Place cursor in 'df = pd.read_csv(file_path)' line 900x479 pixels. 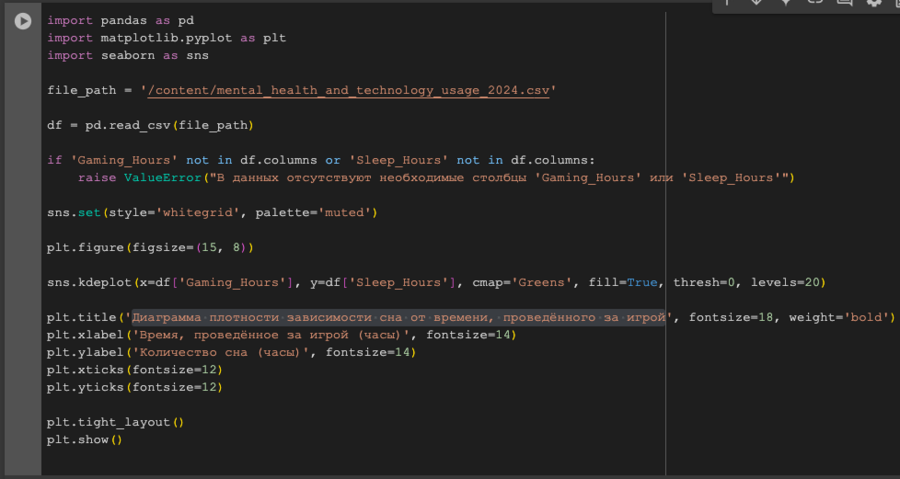150,125
